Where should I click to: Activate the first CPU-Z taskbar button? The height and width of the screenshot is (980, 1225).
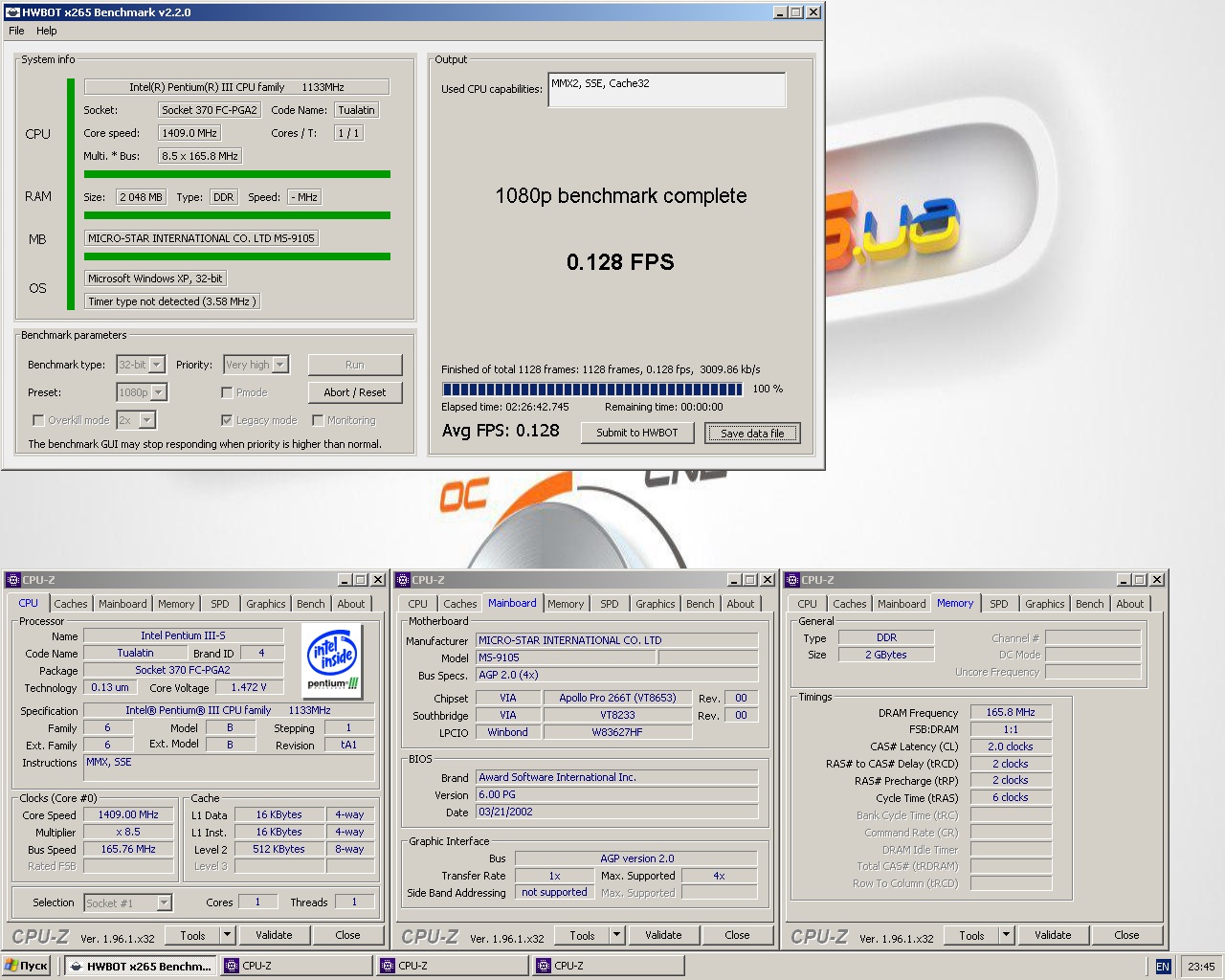tap(296, 966)
